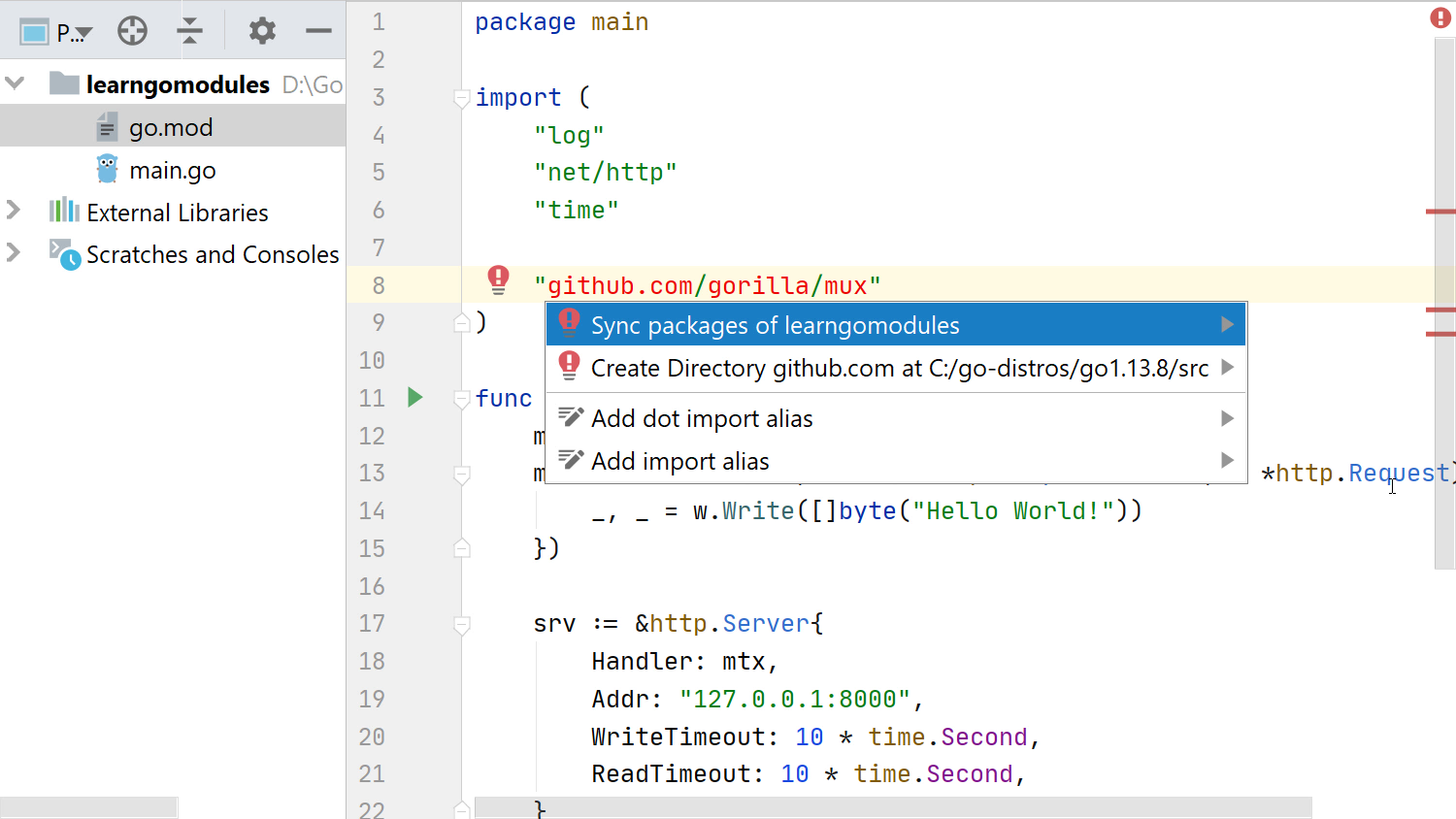Click the locate/select opened file target icon
Image resolution: width=1456 pixels, height=819 pixels.
click(x=132, y=32)
